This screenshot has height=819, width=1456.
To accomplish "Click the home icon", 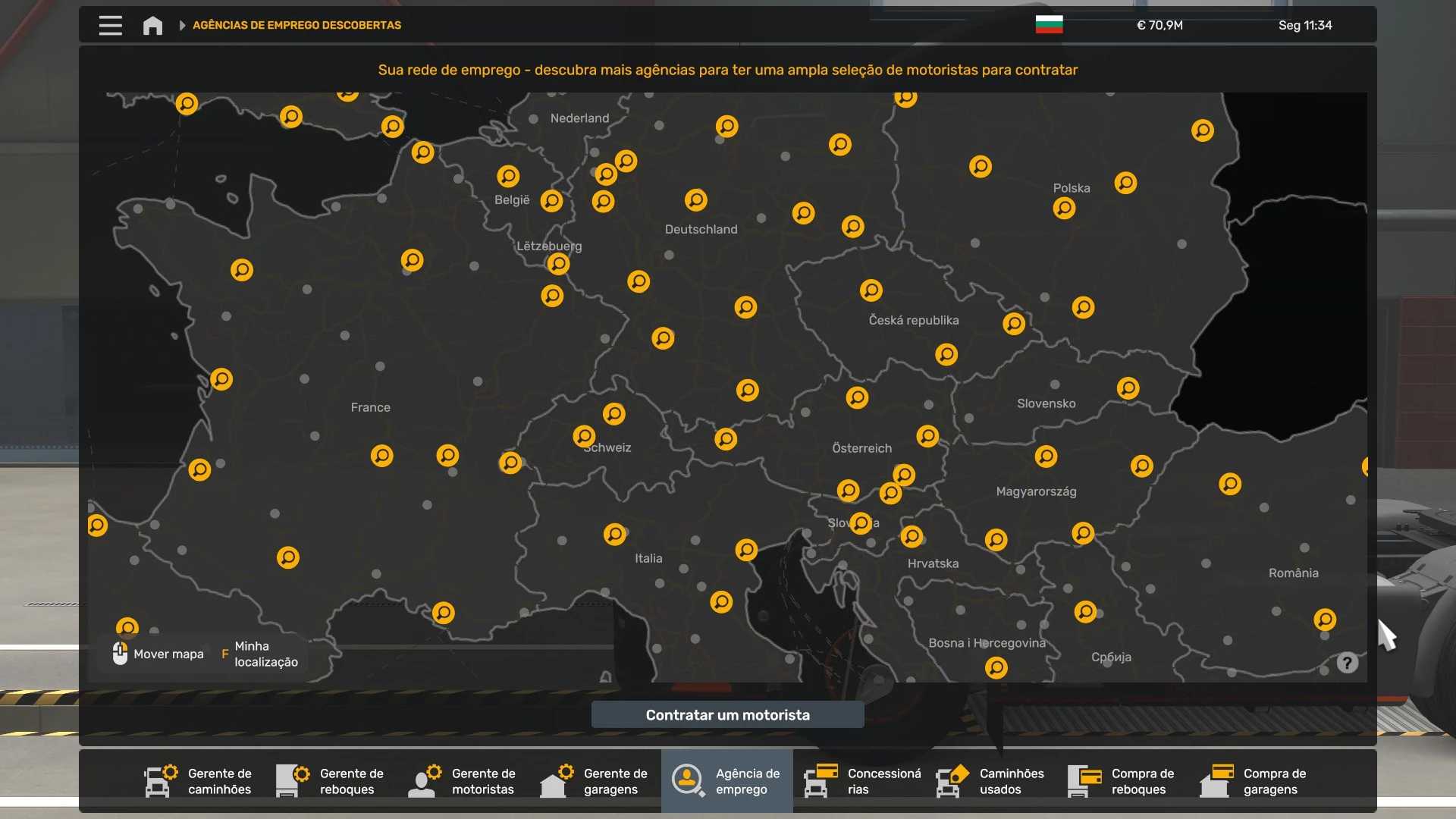I will (152, 25).
